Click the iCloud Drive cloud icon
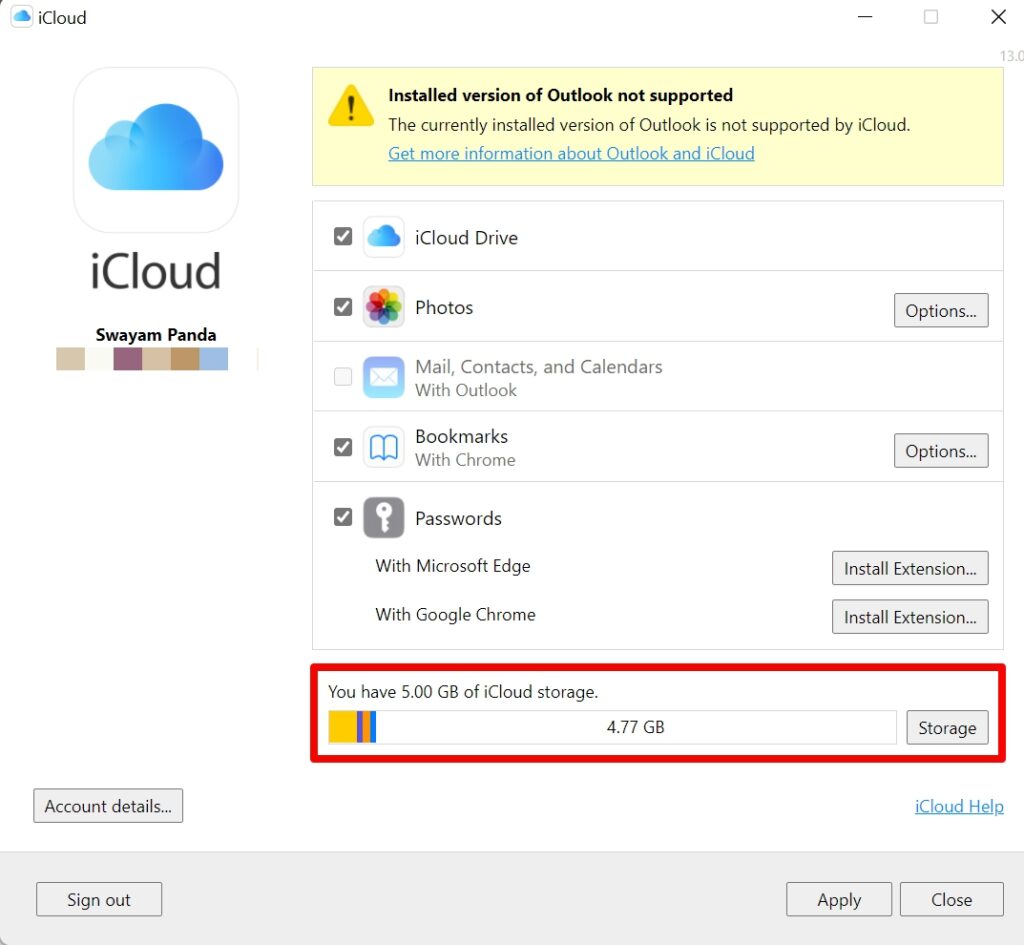 point(383,237)
